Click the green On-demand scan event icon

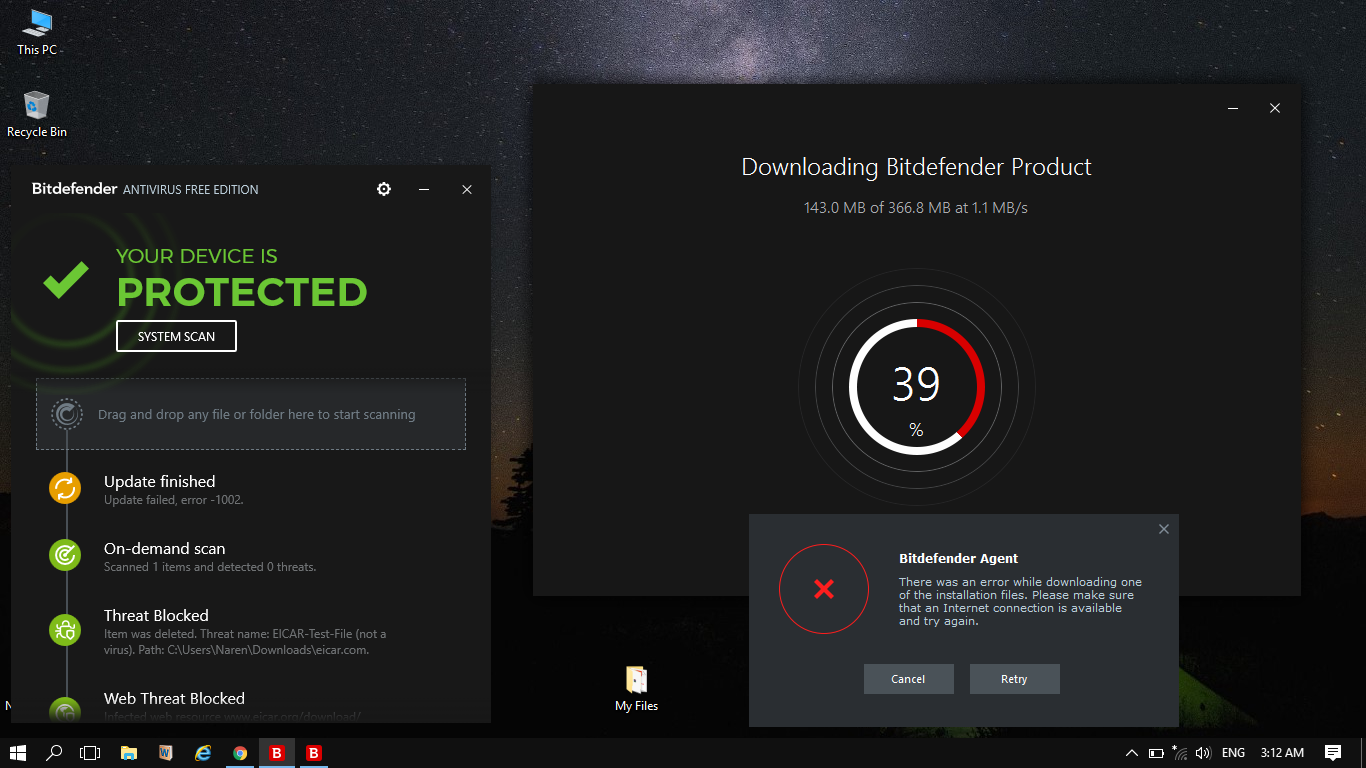point(65,555)
